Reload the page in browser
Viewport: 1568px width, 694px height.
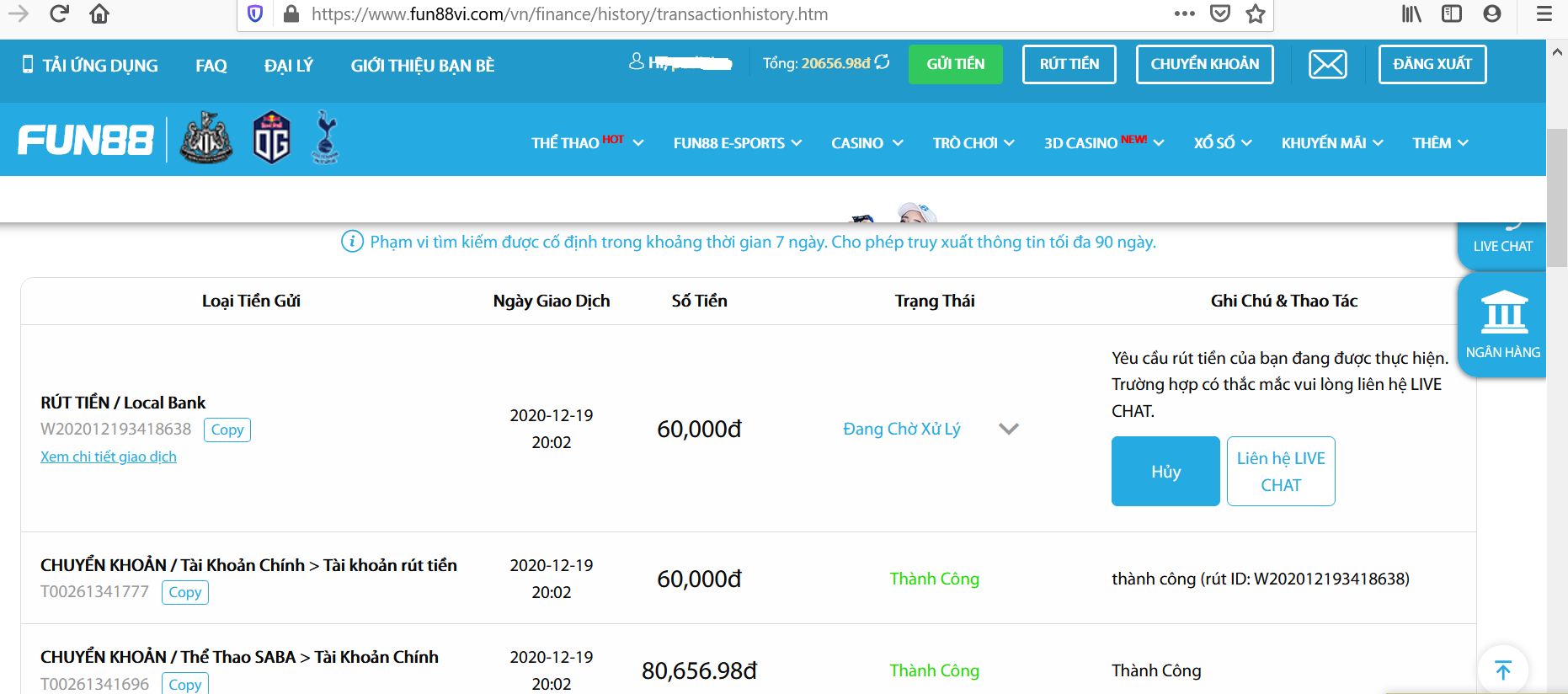pos(59,13)
